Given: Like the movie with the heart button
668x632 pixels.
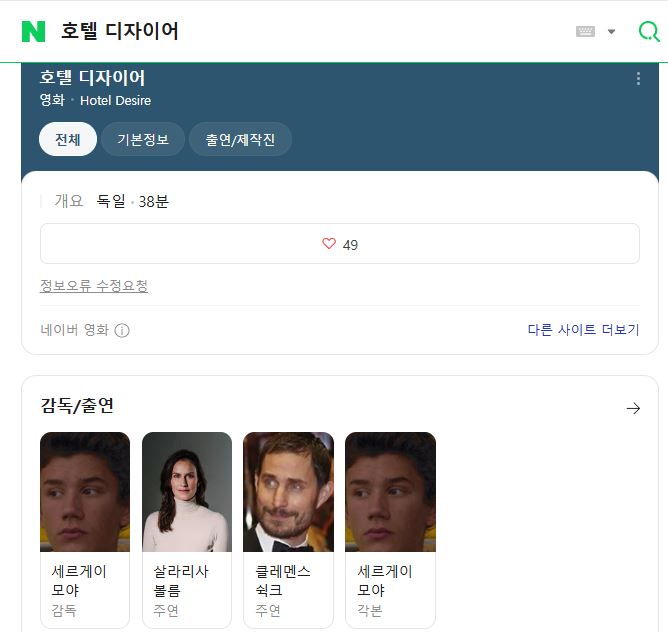Looking at the screenshot, I should [x=339, y=244].
